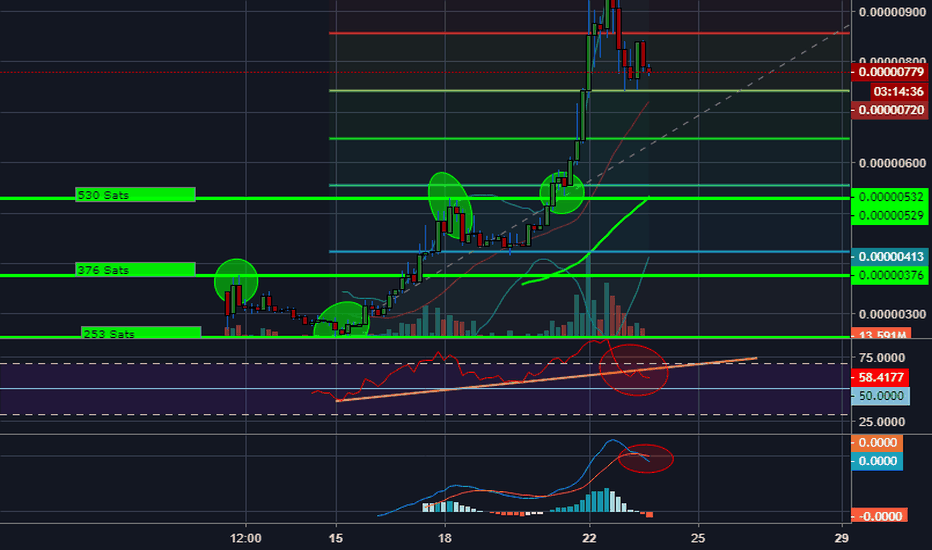
Task: Click the RSI 75.0000 axis label
Action: 881,357
